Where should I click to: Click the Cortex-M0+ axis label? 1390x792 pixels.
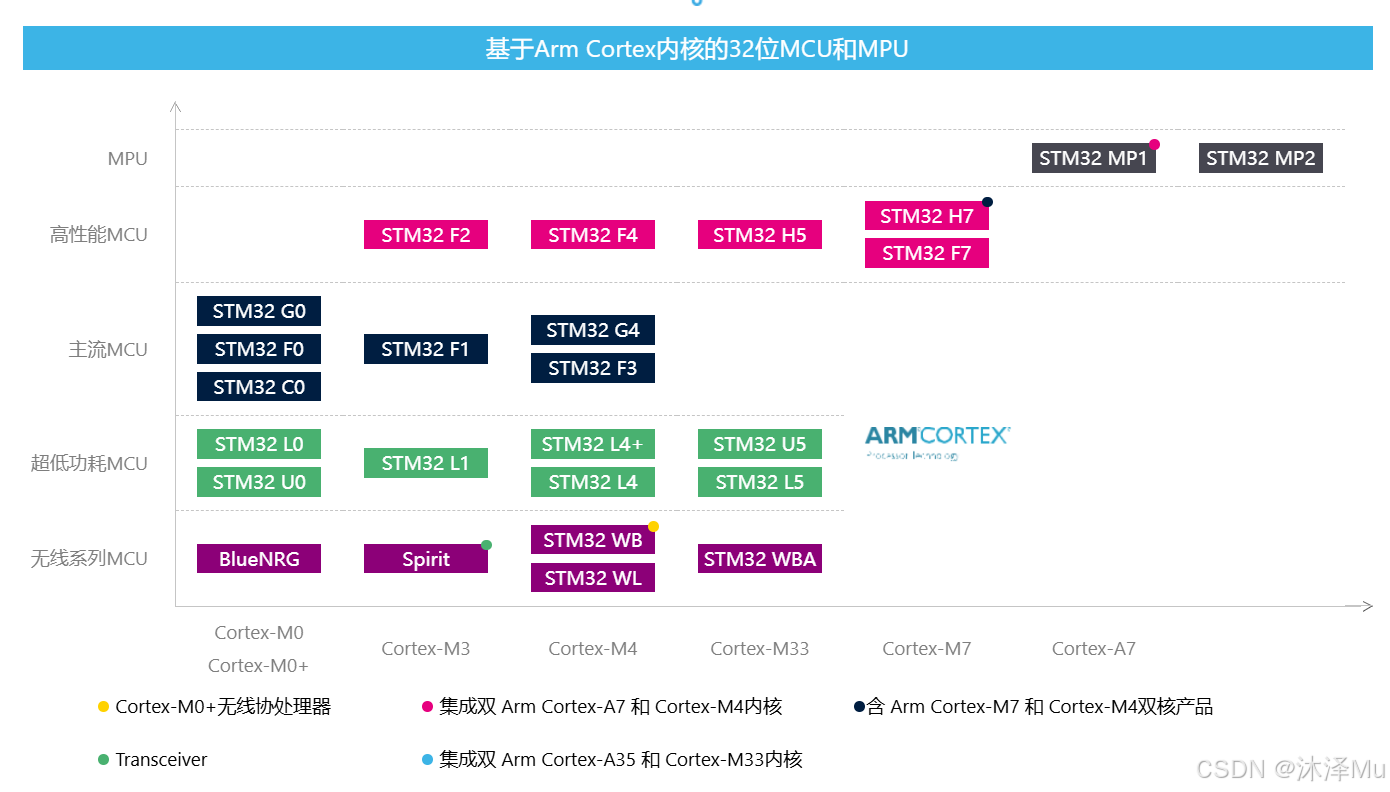pos(259,665)
